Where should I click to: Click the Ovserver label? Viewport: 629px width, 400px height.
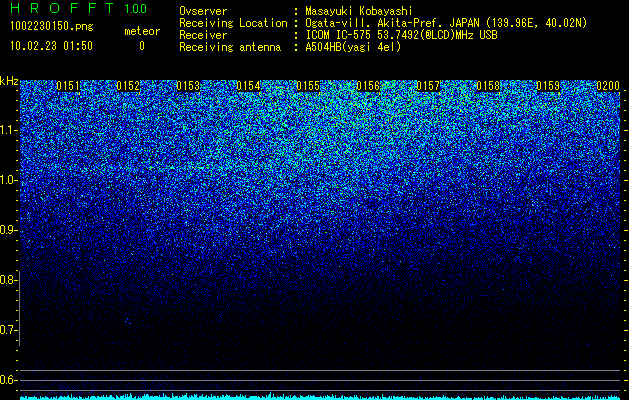[x=203, y=11]
